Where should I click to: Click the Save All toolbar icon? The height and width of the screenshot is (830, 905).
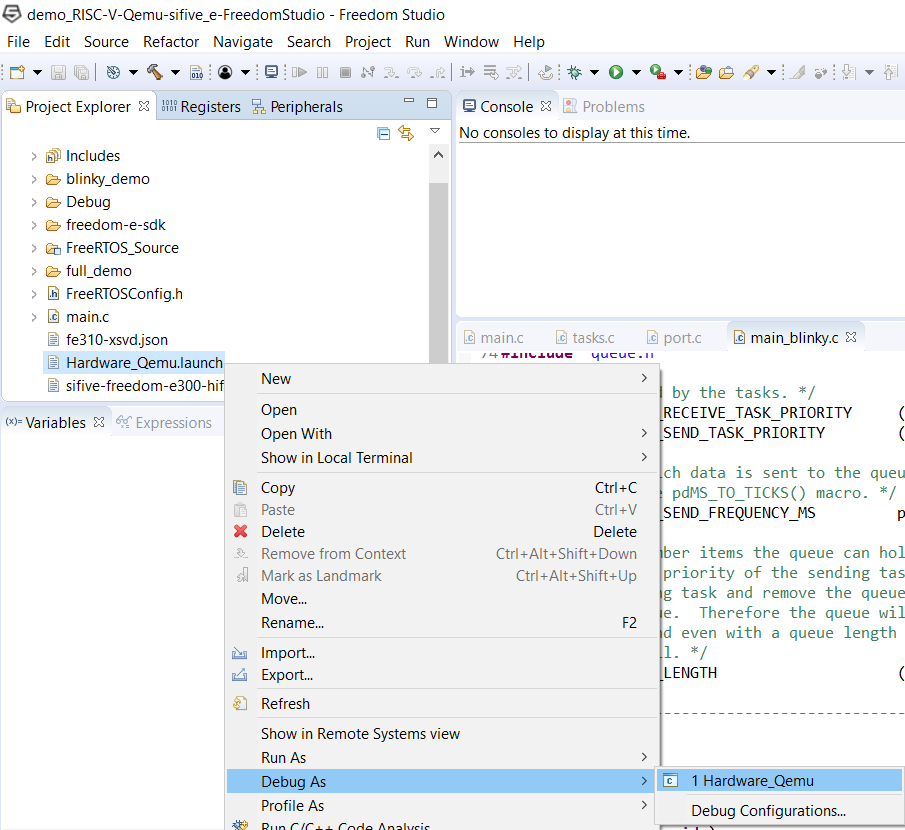[81, 72]
